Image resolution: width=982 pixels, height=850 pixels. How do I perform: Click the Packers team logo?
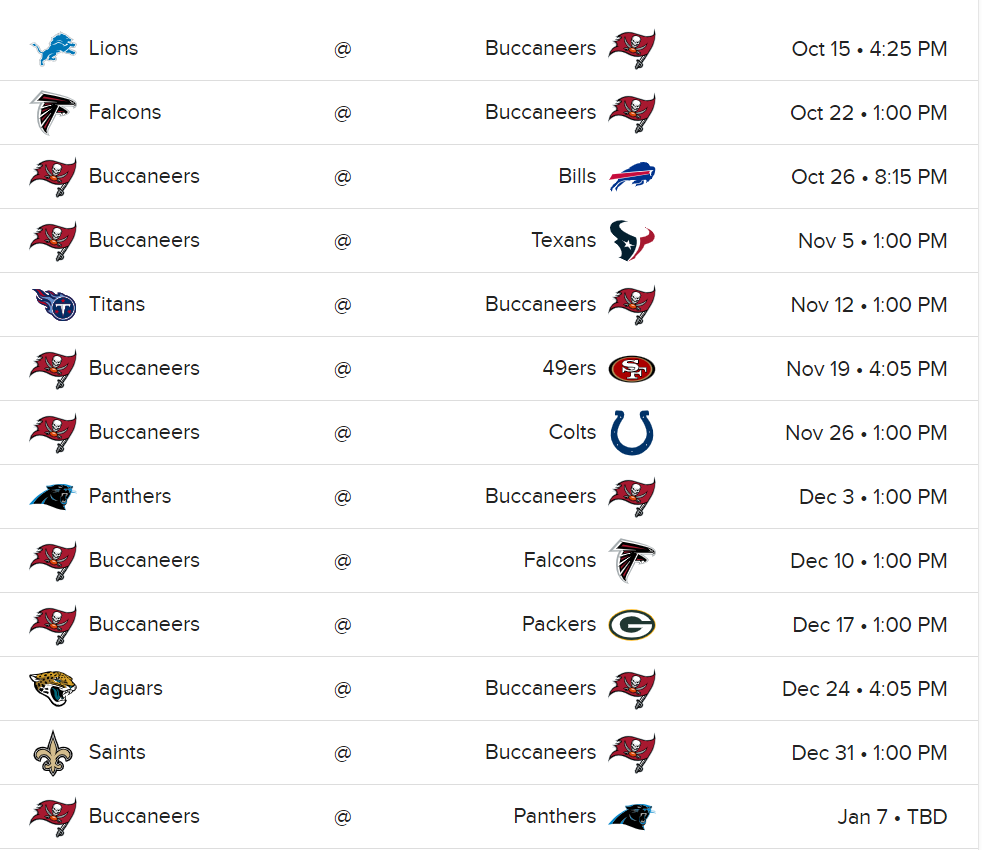click(x=632, y=625)
